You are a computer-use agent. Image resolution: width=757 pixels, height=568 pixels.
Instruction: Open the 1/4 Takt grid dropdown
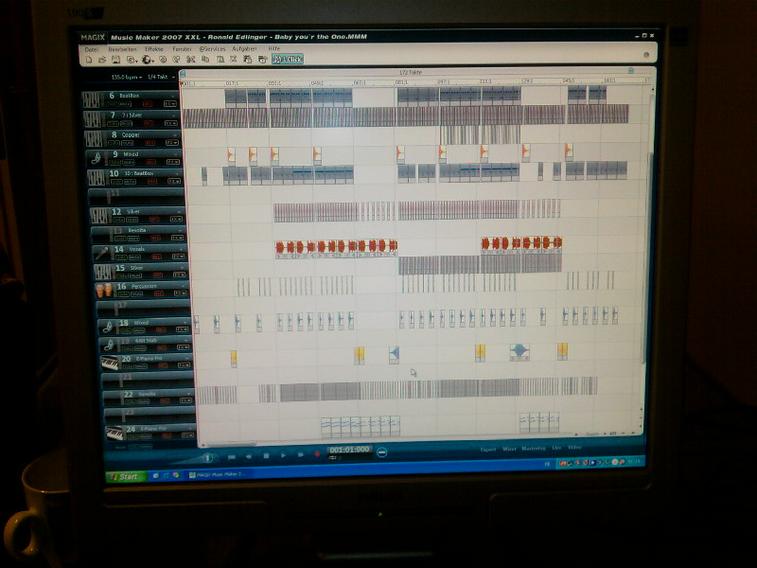tap(162, 76)
